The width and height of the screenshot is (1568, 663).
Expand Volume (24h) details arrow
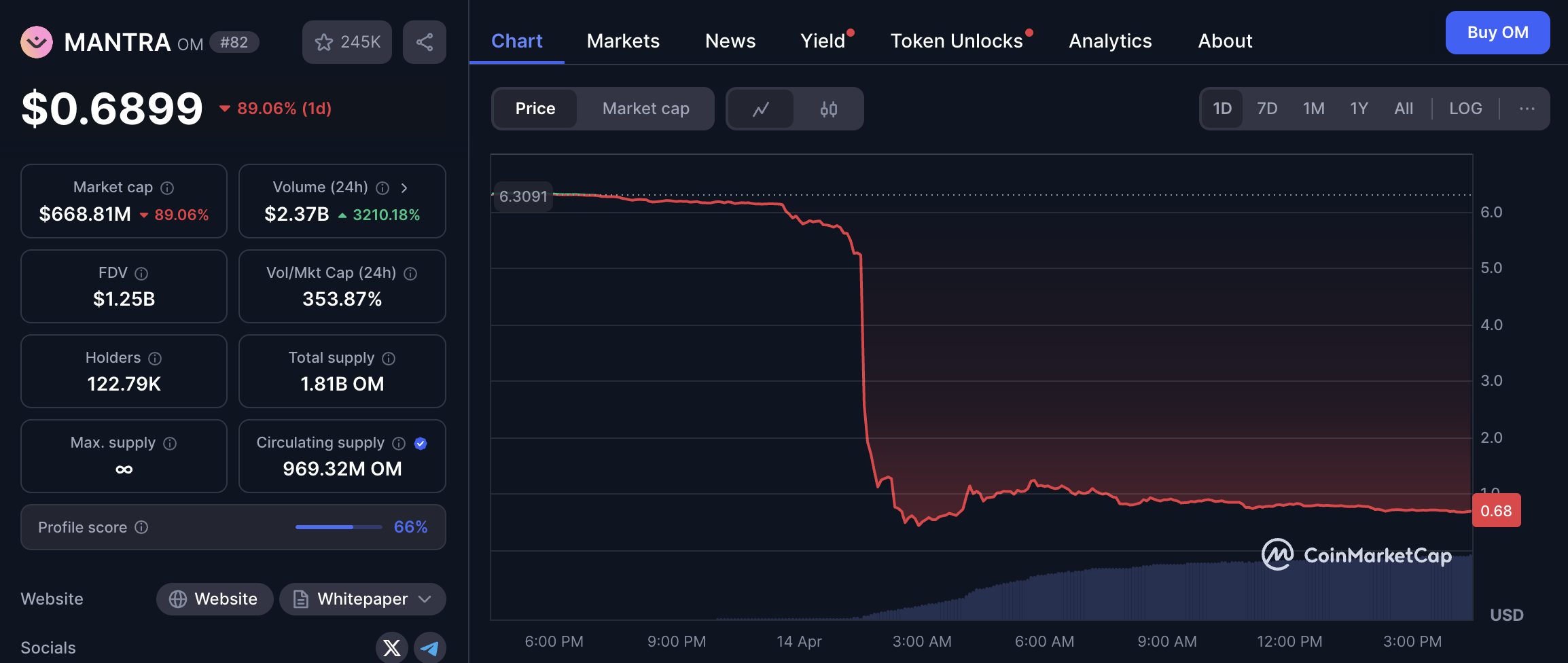click(x=404, y=188)
